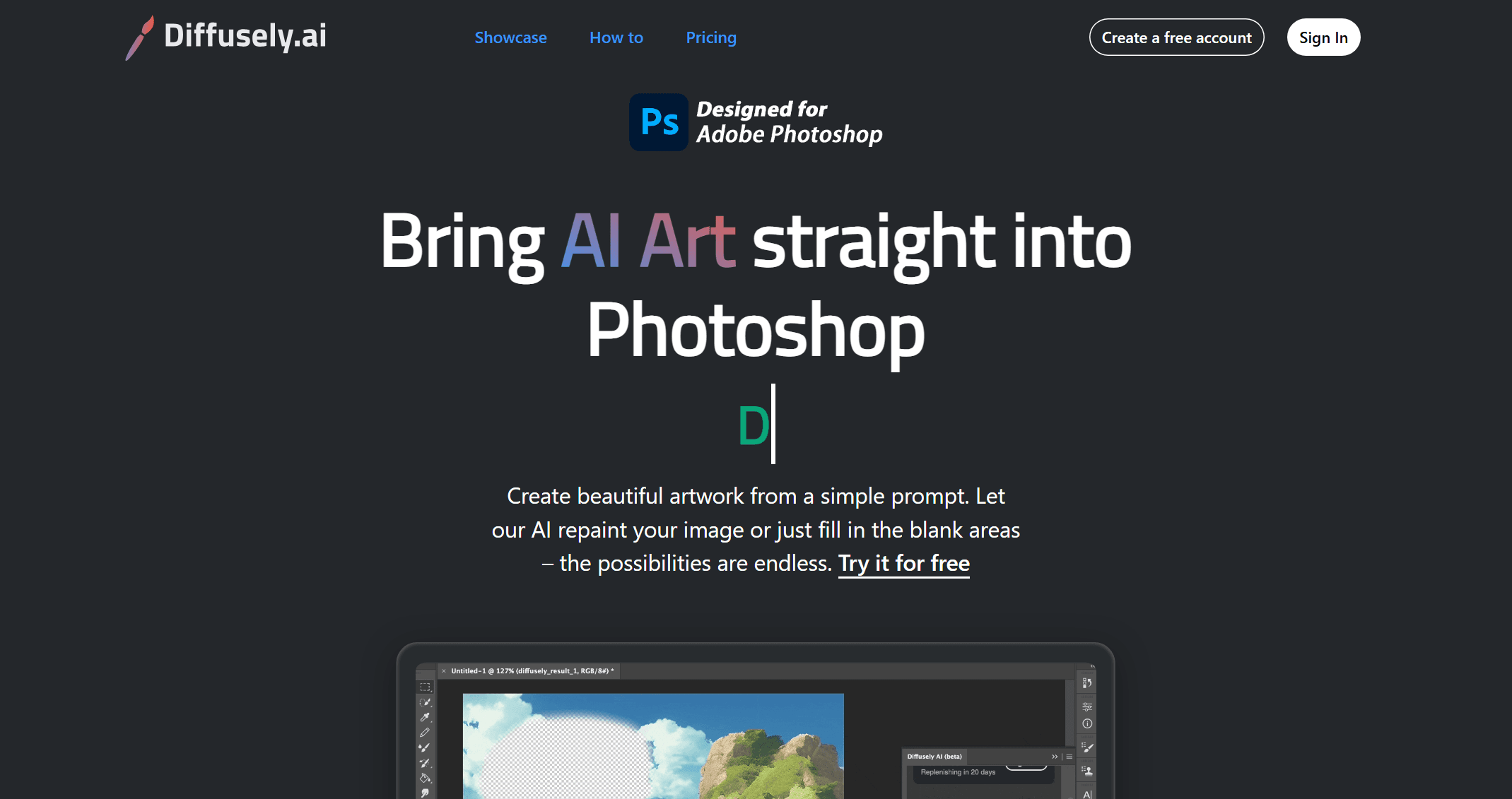The image size is (1512, 799).
Task: Follow the Try it for free link
Action: click(x=903, y=563)
